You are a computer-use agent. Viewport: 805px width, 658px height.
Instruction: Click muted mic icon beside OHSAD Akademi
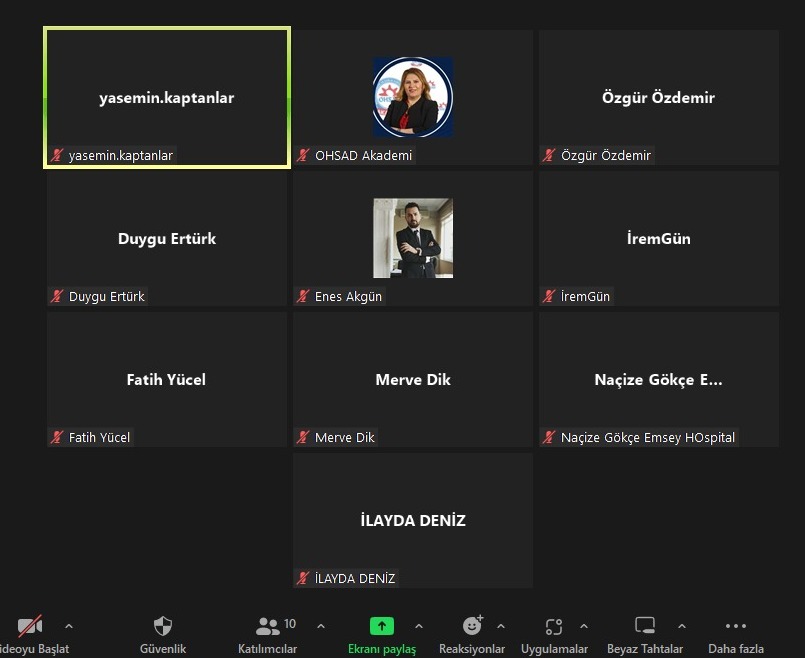(303, 155)
